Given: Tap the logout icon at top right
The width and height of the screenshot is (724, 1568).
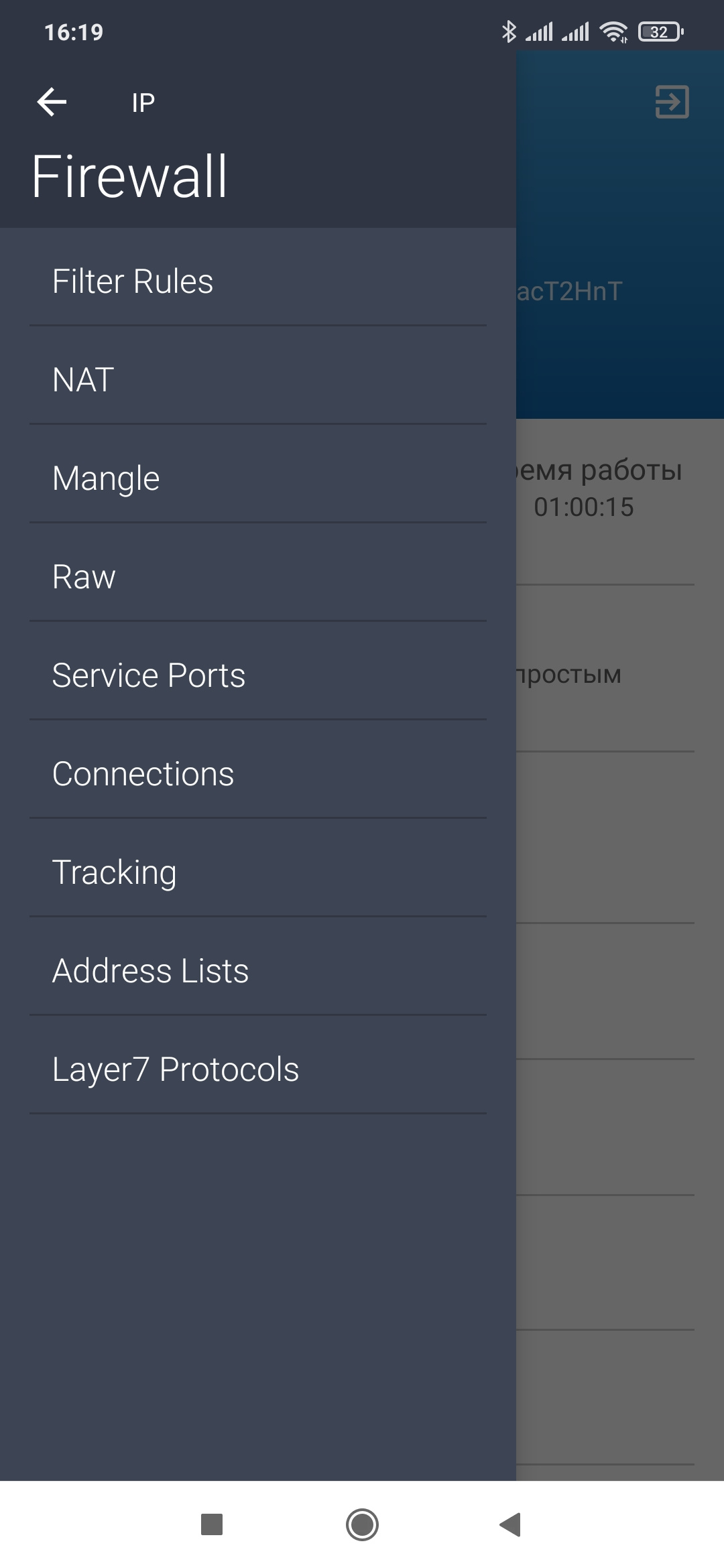Looking at the screenshot, I should point(672,102).
